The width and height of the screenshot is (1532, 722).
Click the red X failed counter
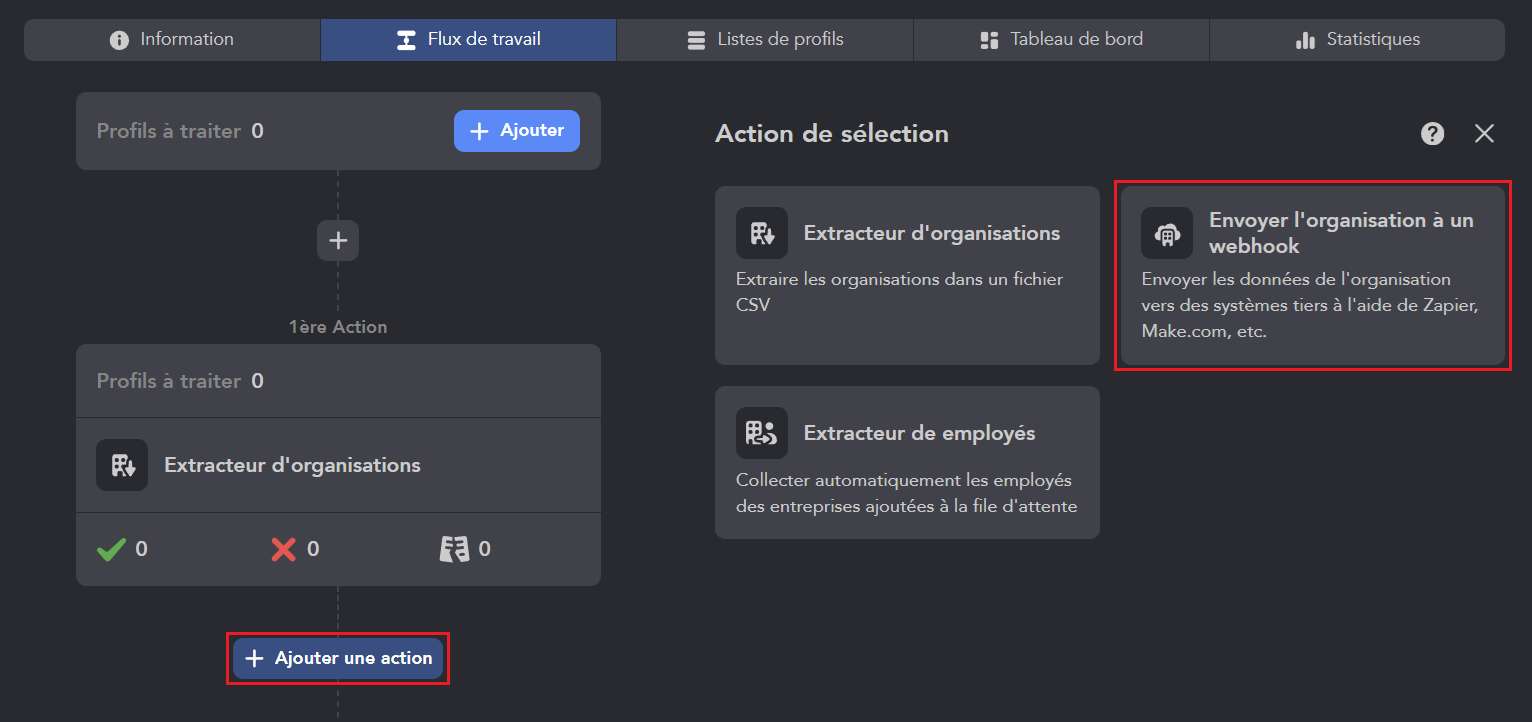(x=284, y=549)
